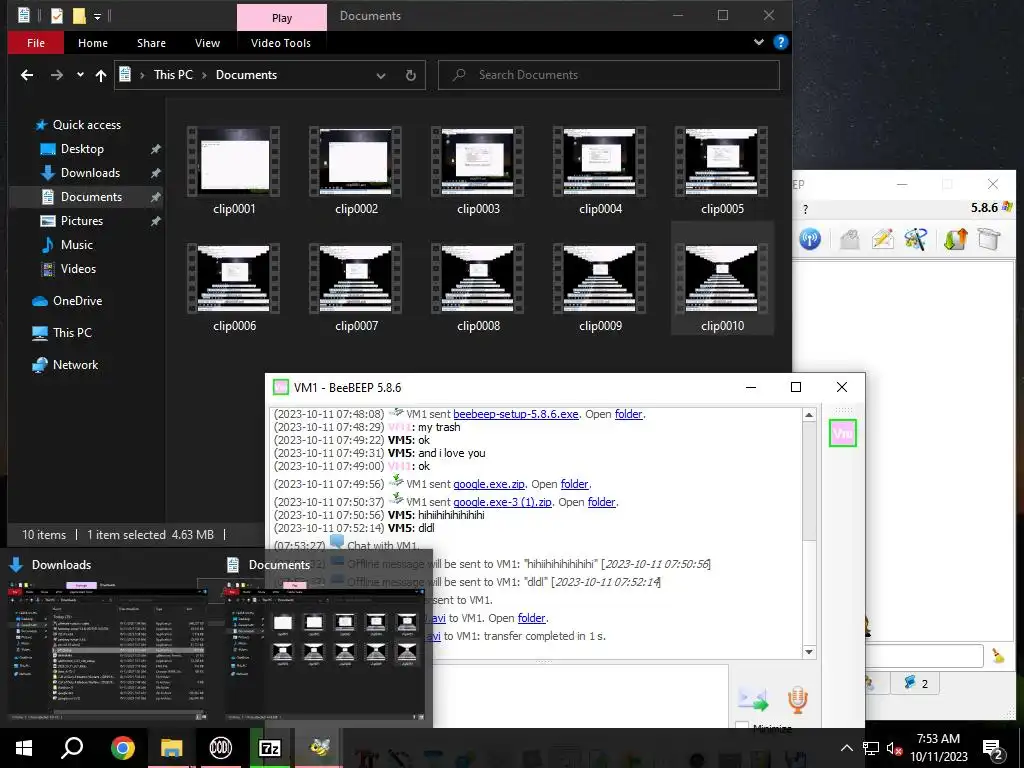The width and height of the screenshot is (1024, 768).
Task: Switch to the Share ribbon tab
Action: (152, 43)
